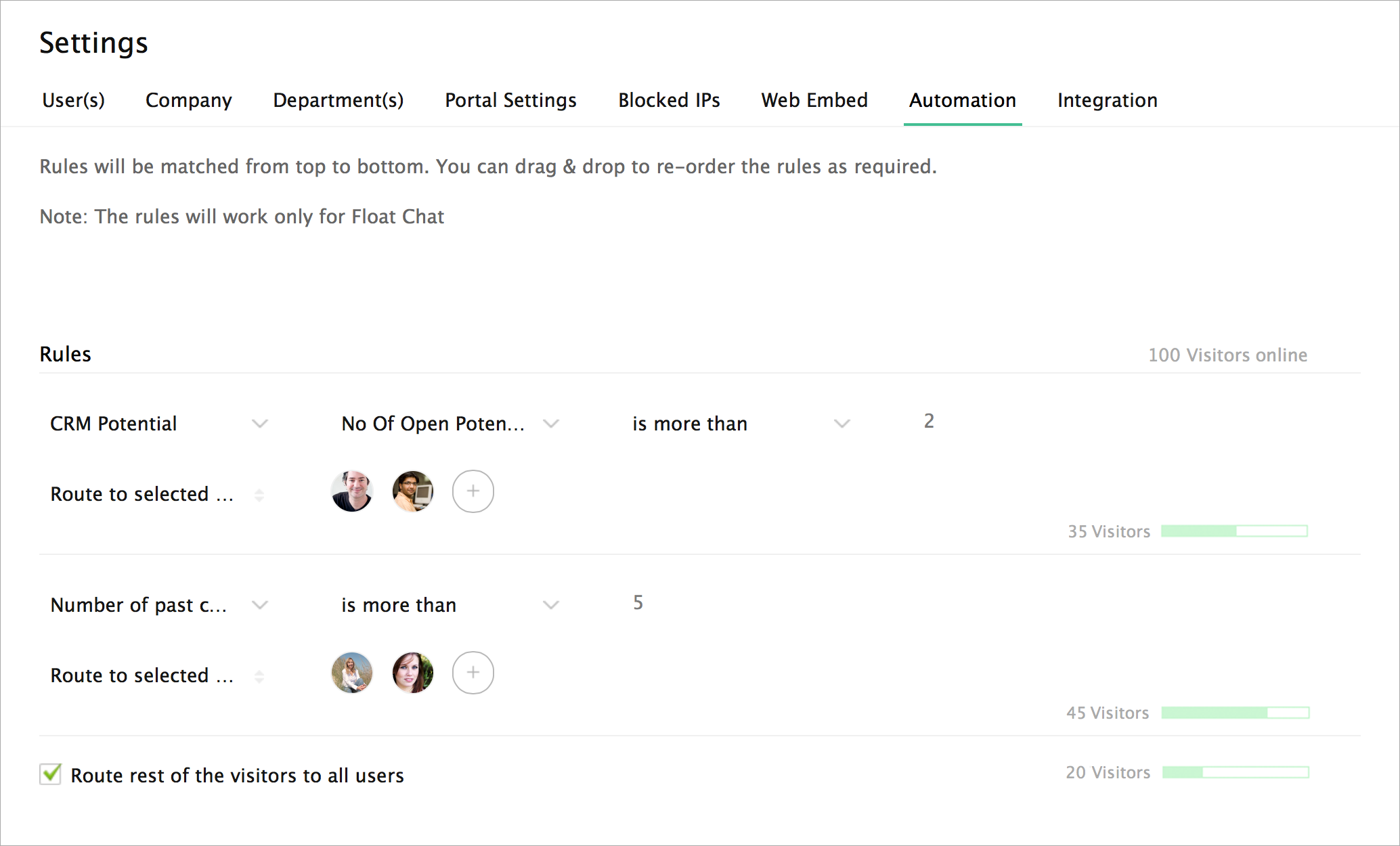Screen dimensions: 1400x846
Task: Open the Department(s) tab
Action: (338, 100)
